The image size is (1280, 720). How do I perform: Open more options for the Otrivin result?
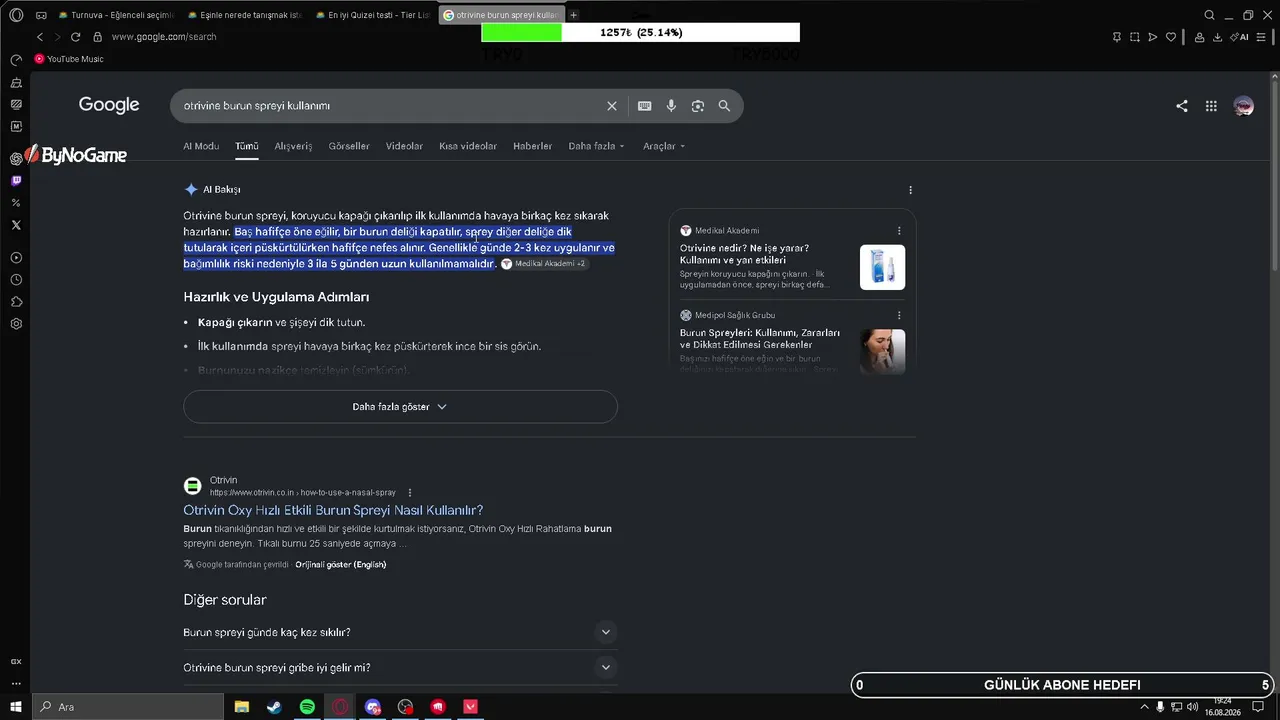click(410, 493)
